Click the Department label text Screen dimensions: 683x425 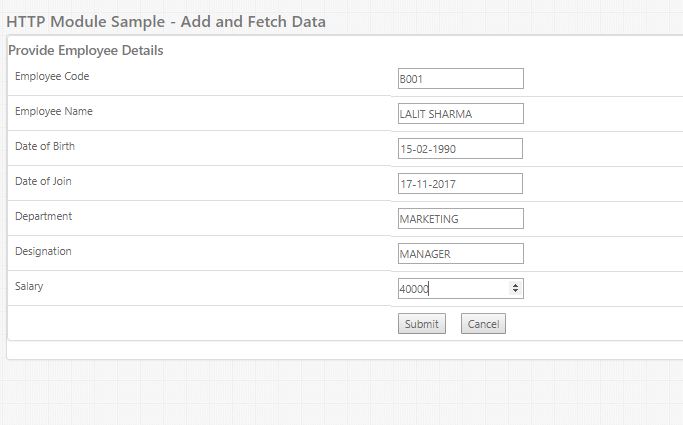click(x=43, y=216)
